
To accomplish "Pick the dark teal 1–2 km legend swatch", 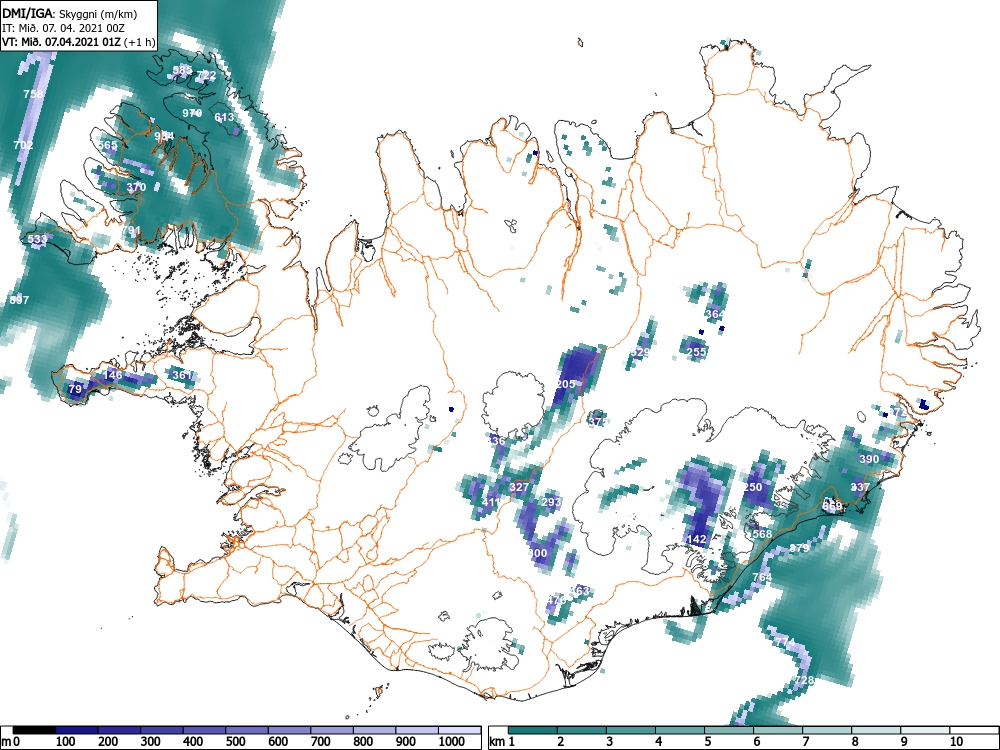I will tap(533, 730).
